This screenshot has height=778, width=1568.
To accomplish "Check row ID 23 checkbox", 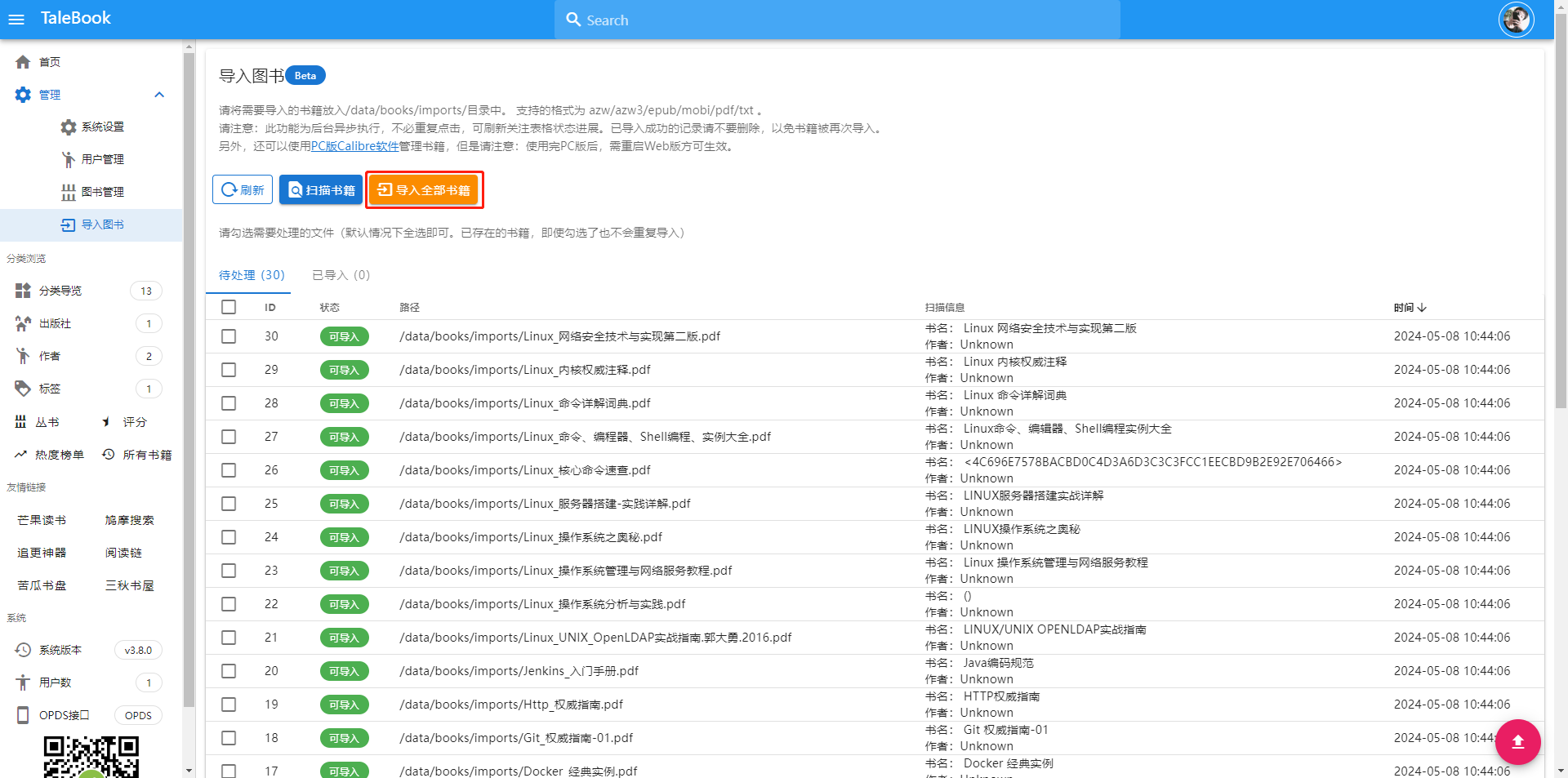I will point(229,571).
